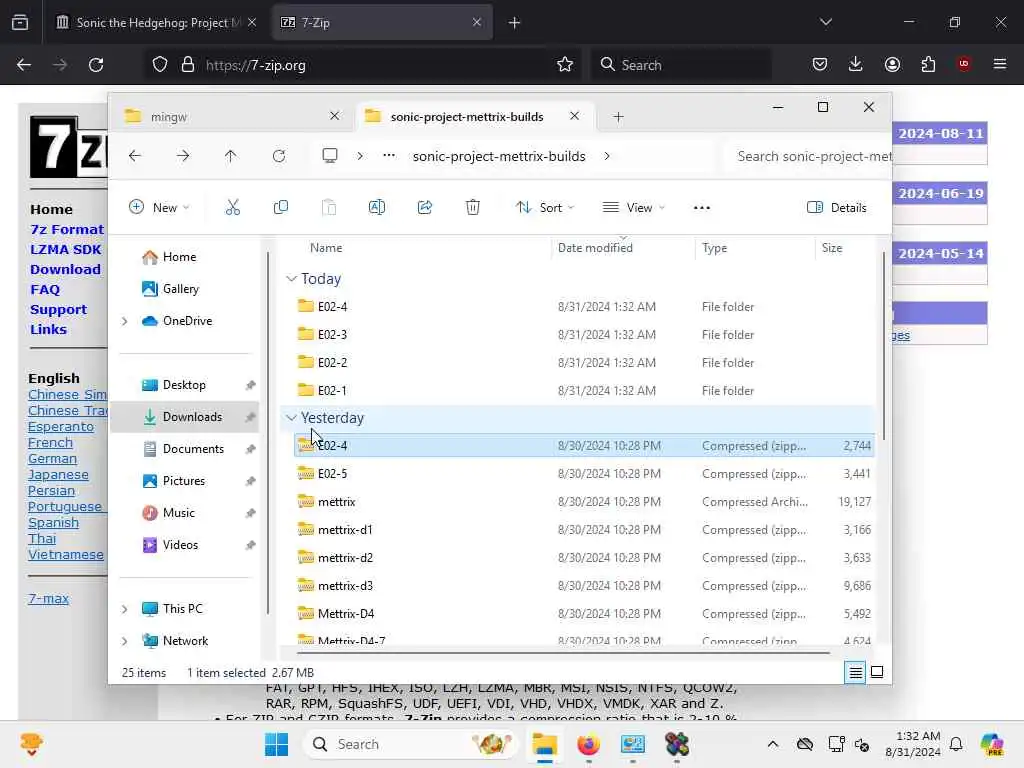Viewport: 1024px width, 768px height.
Task: Open the 7-max link
Action: coord(48,598)
